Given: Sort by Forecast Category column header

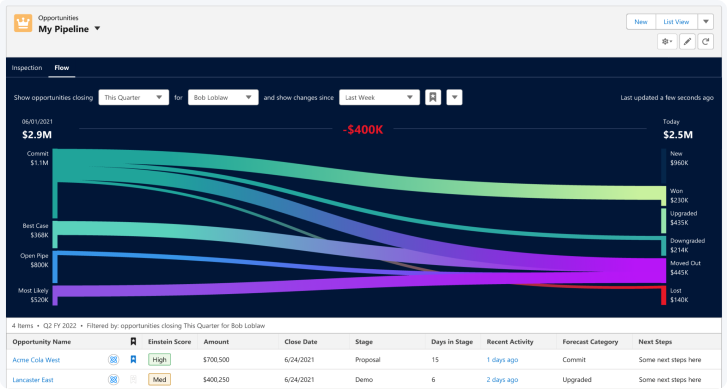Looking at the screenshot, I should coord(590,342).
